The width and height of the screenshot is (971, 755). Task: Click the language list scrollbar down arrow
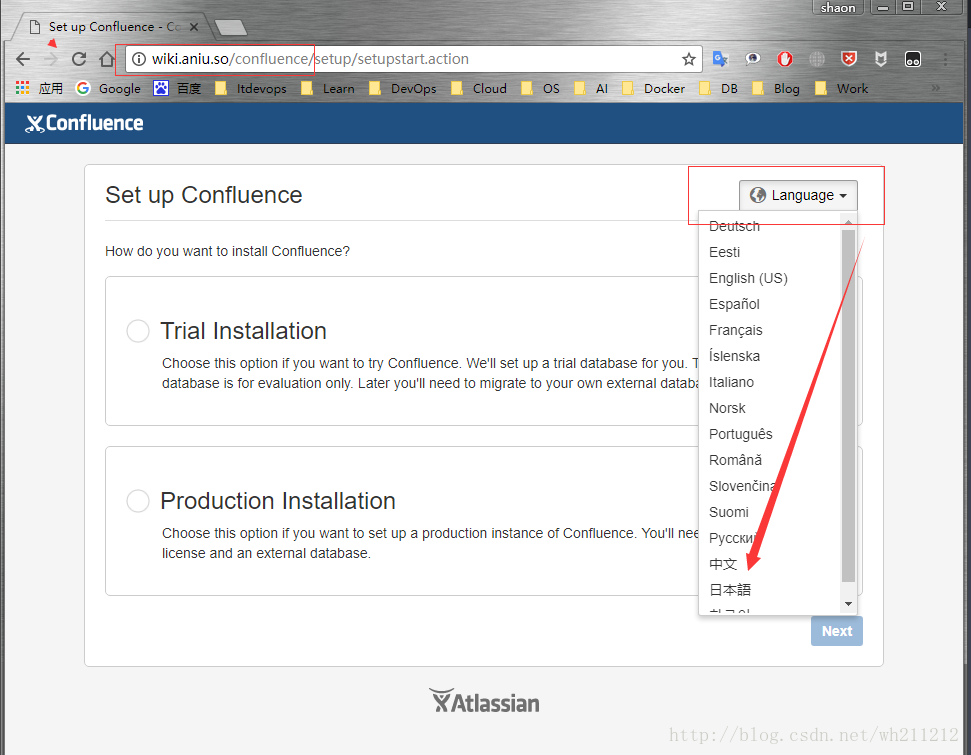[849, 604]
